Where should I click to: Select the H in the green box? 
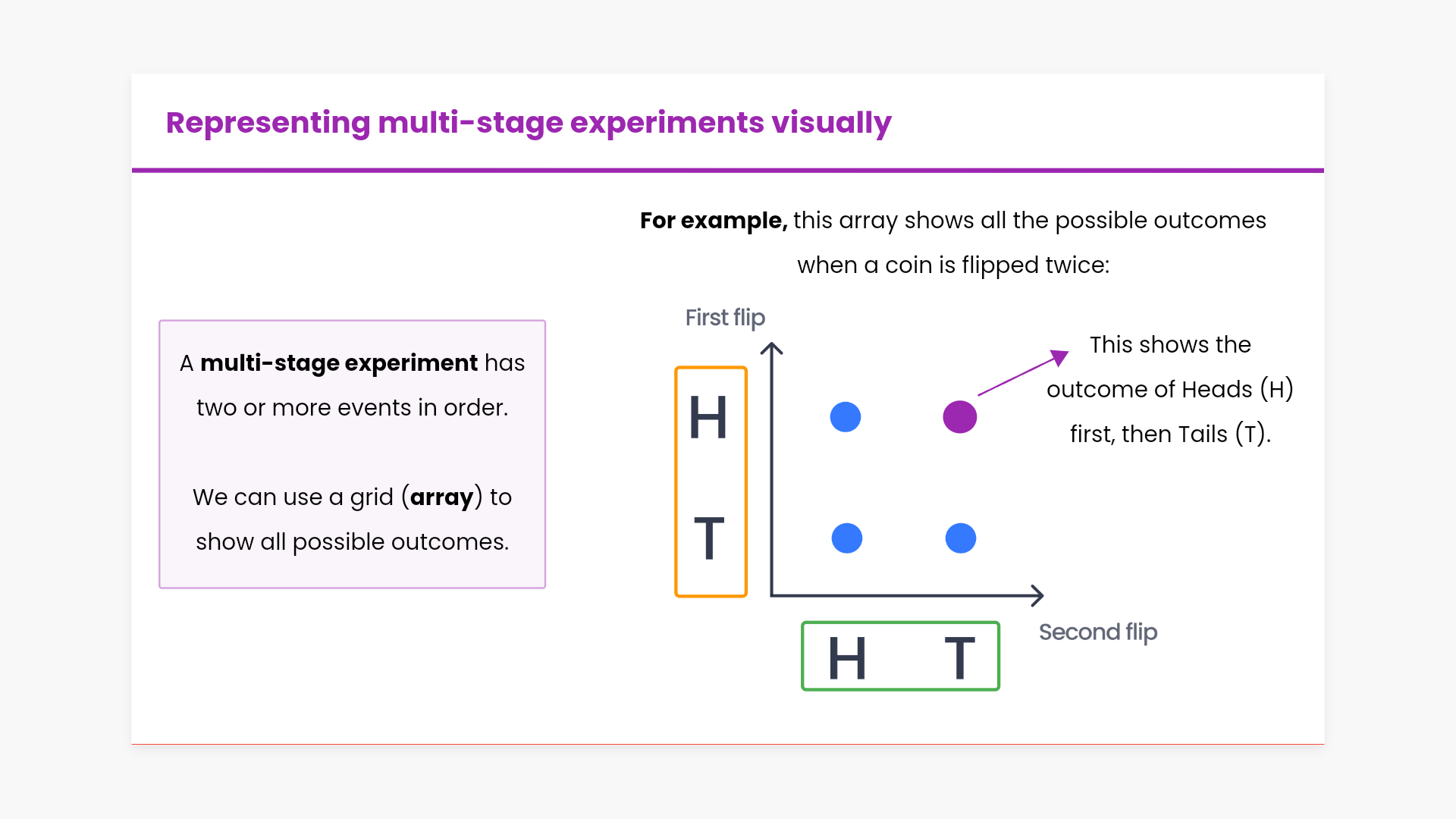click(847, 658)
